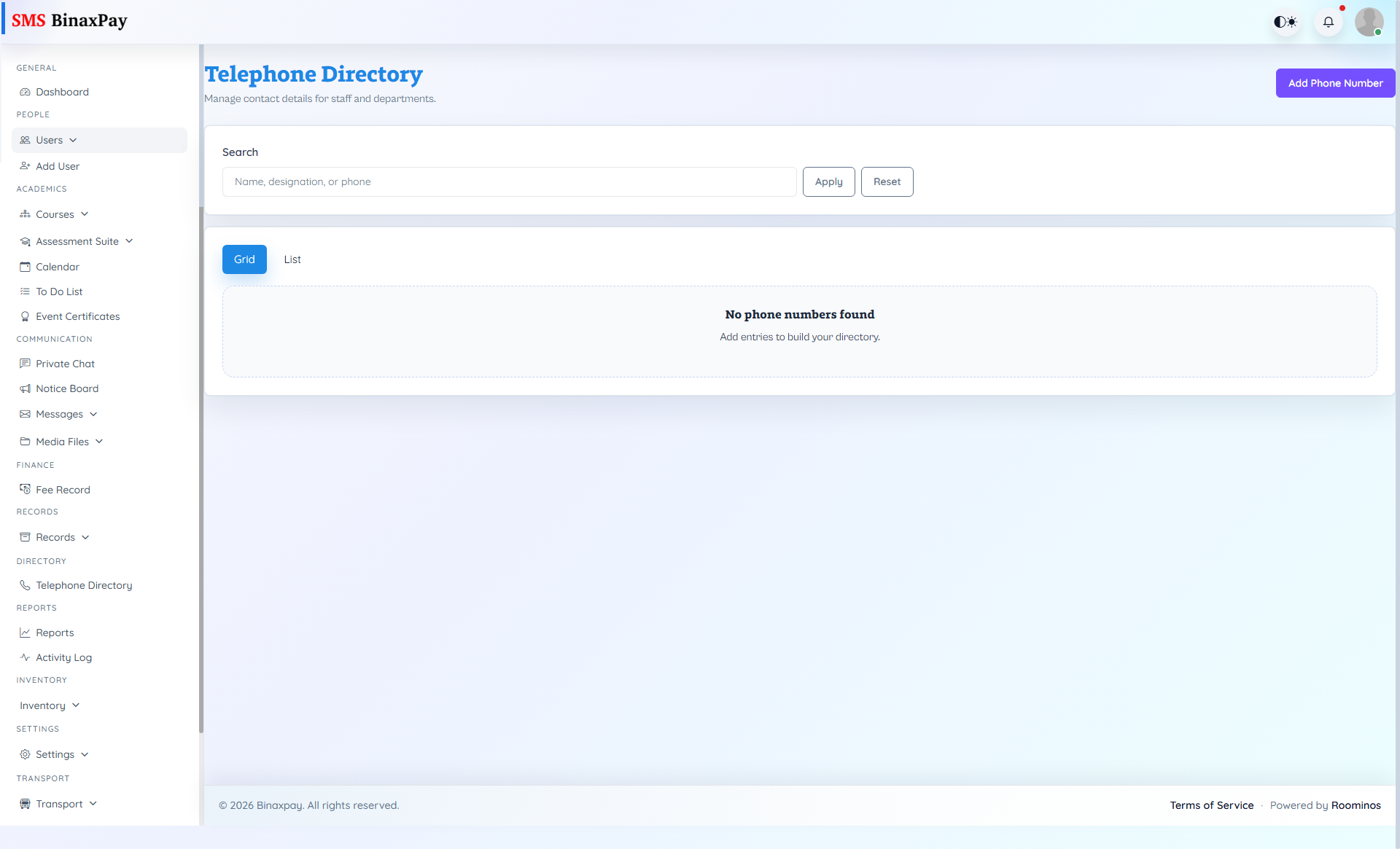Click the Telephone Directory phone icon
This screenshot has height=849, width=1400.
(x=25, y=585)
